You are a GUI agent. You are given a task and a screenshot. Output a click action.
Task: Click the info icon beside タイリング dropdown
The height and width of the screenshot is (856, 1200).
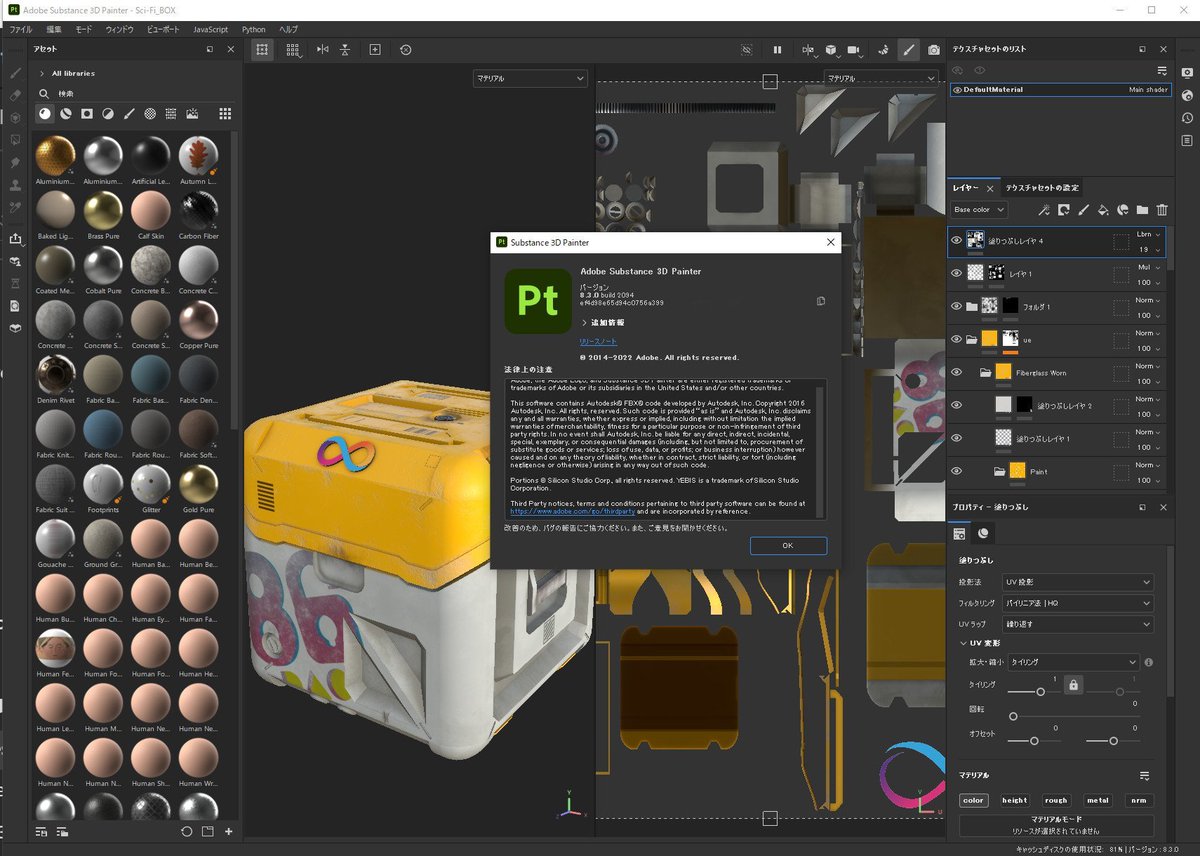(x=1148, y=662)
